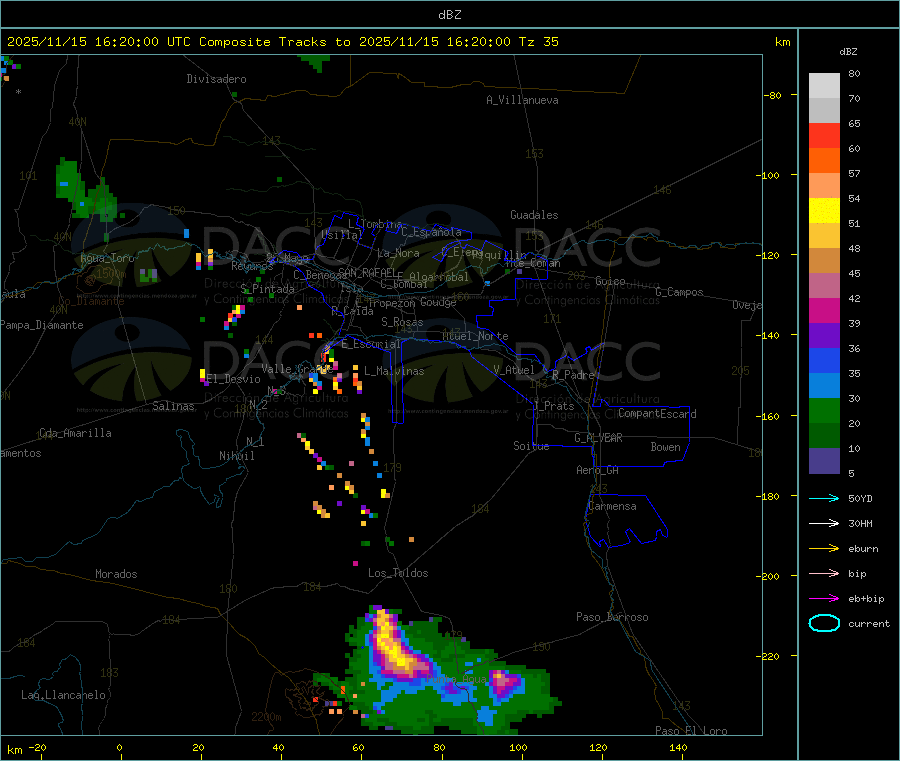Click the 100 km tick on bottom axis
This screenshot has width=900, height=761.
518,747
